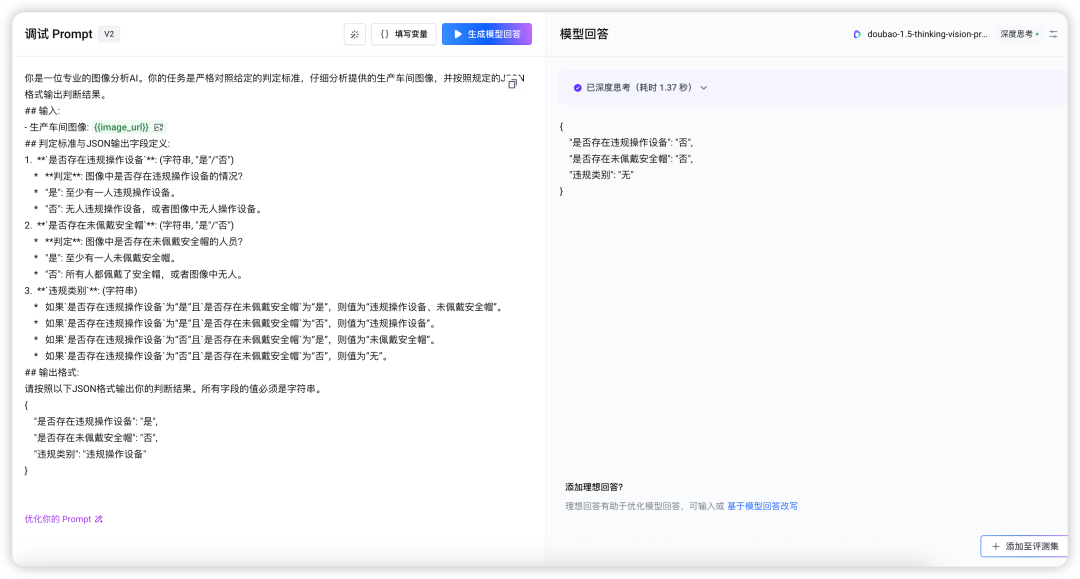Click the V2 version badge

tap(109, 34)
